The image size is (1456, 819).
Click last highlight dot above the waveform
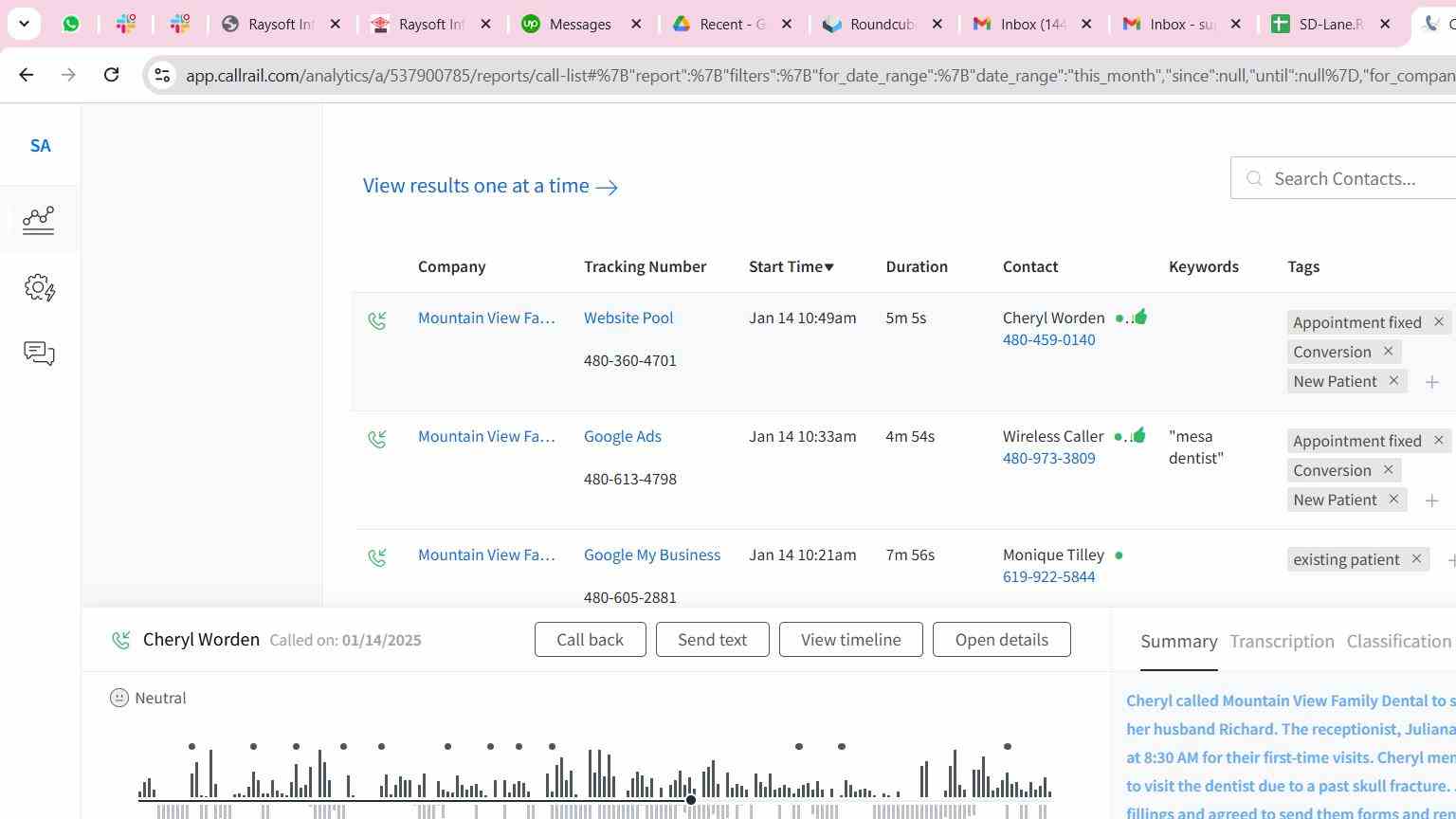(1008, 747)
